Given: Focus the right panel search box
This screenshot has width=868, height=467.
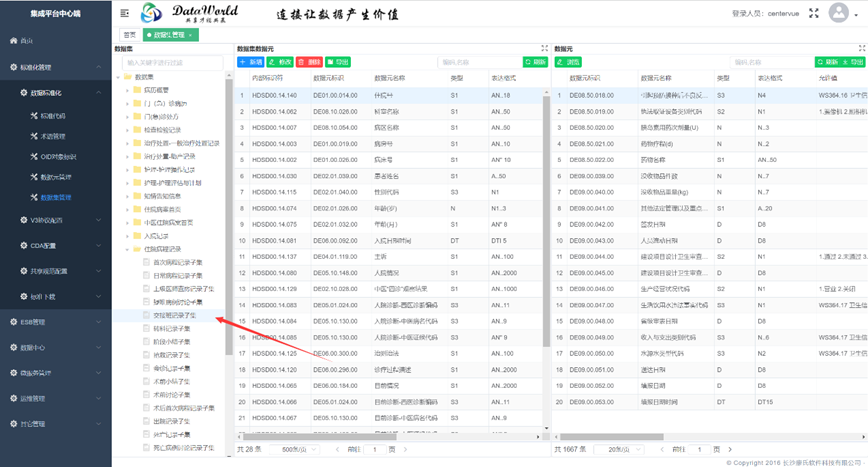Looking at the screenshot, I should pyautogui.click(x=771, y=62).
